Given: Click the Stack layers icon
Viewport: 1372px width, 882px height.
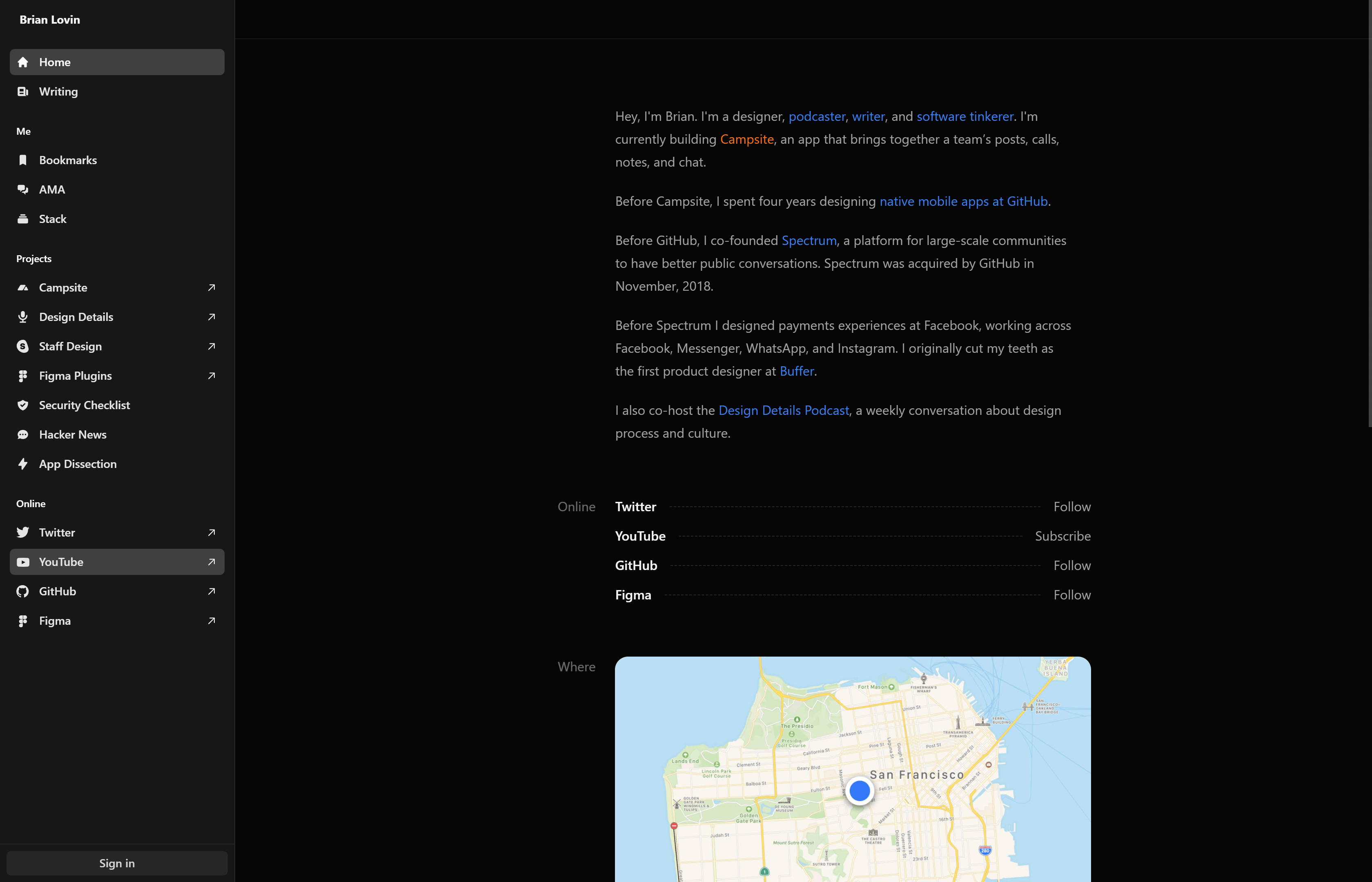Looking at the screenshot, I should [x=23, y=219].
